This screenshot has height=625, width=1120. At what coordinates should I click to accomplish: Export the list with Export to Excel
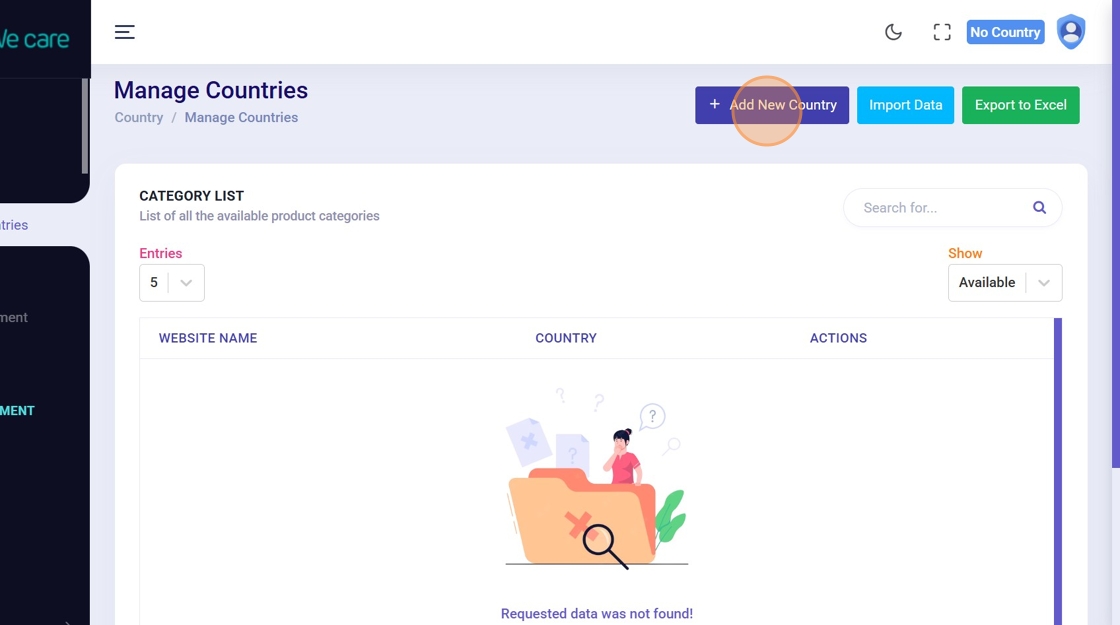tap(1020, 105)
